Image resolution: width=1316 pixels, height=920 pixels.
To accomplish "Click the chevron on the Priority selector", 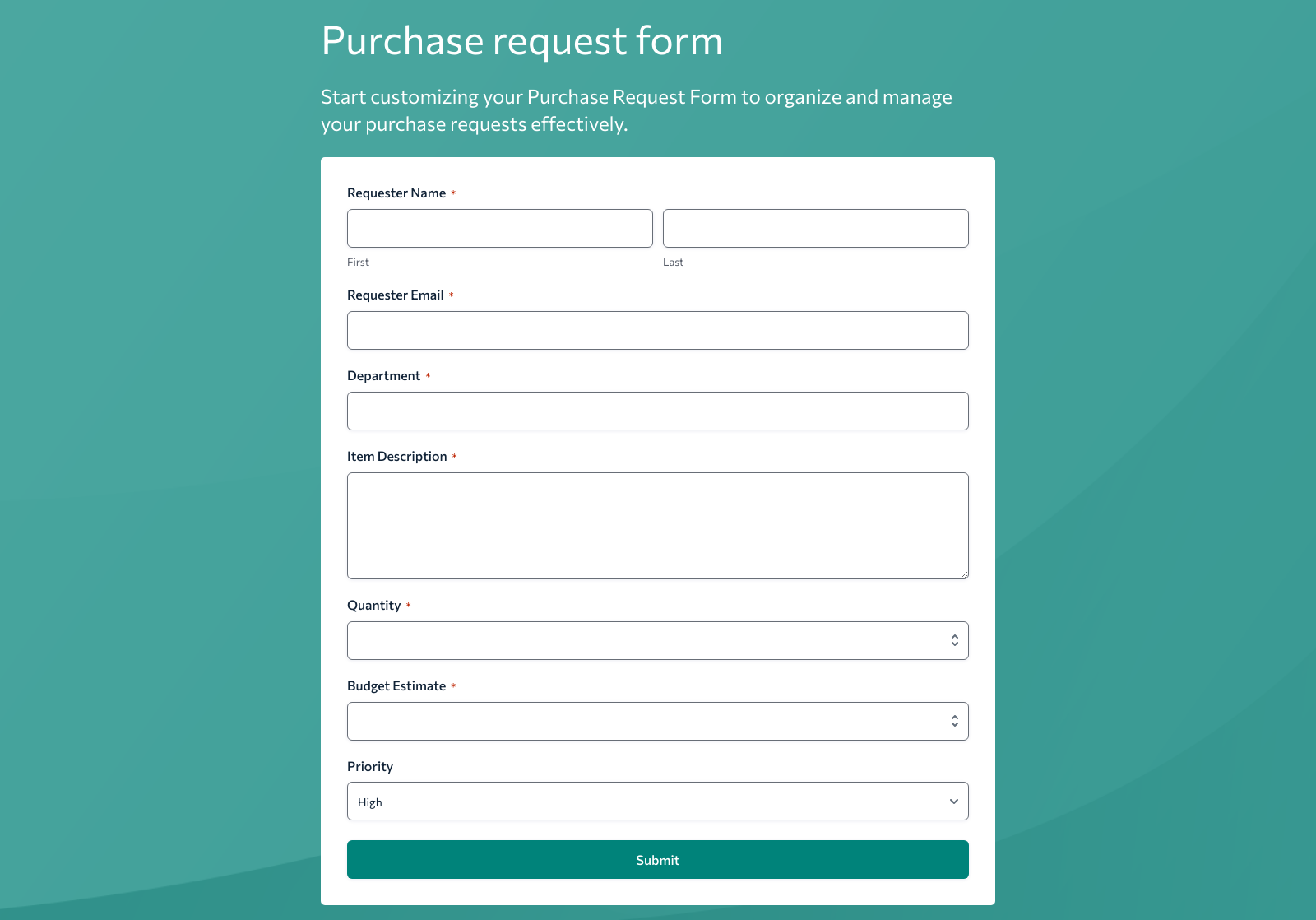I will click(x=953, y=801).
